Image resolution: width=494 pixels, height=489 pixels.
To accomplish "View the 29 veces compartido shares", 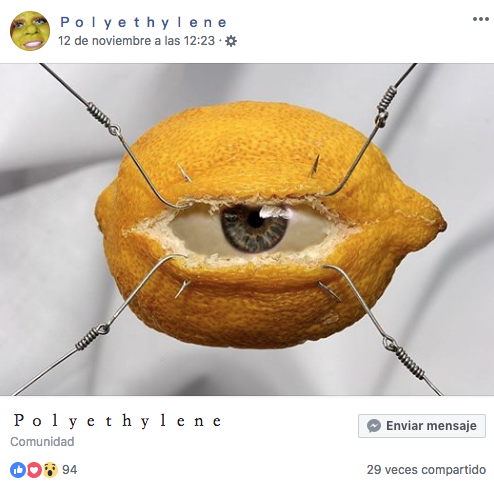I will pyautogui.click(x=426, y=470).
